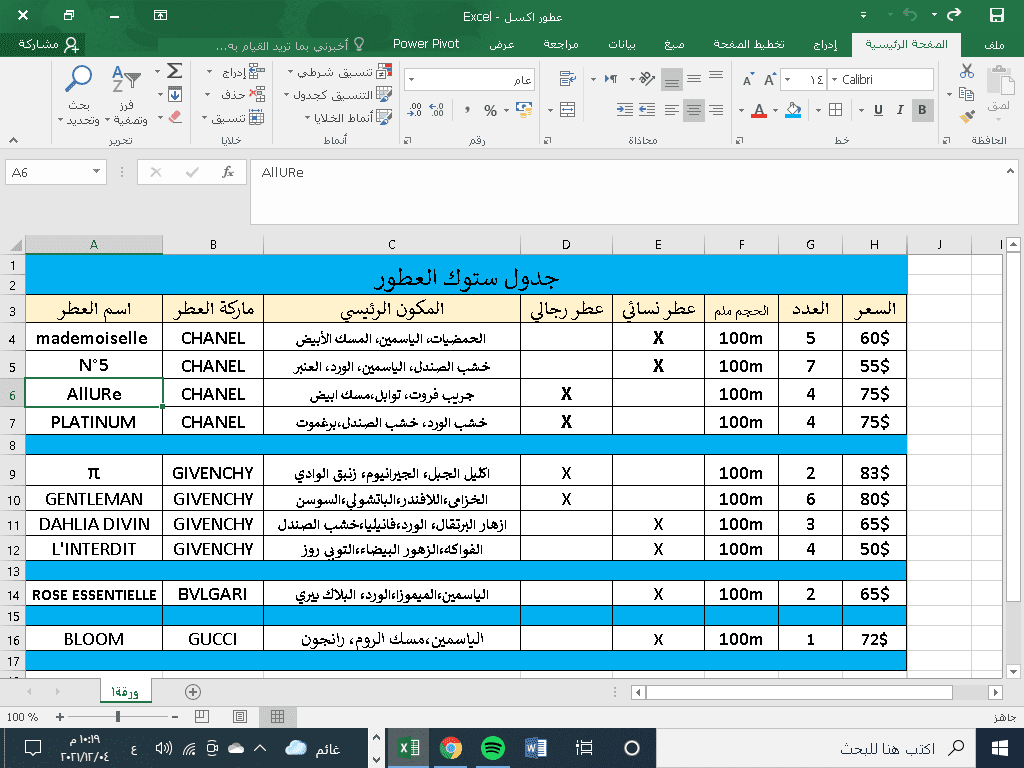
Task: Switch to the Review (مراجعة) tab
Action: coord(561,44)
